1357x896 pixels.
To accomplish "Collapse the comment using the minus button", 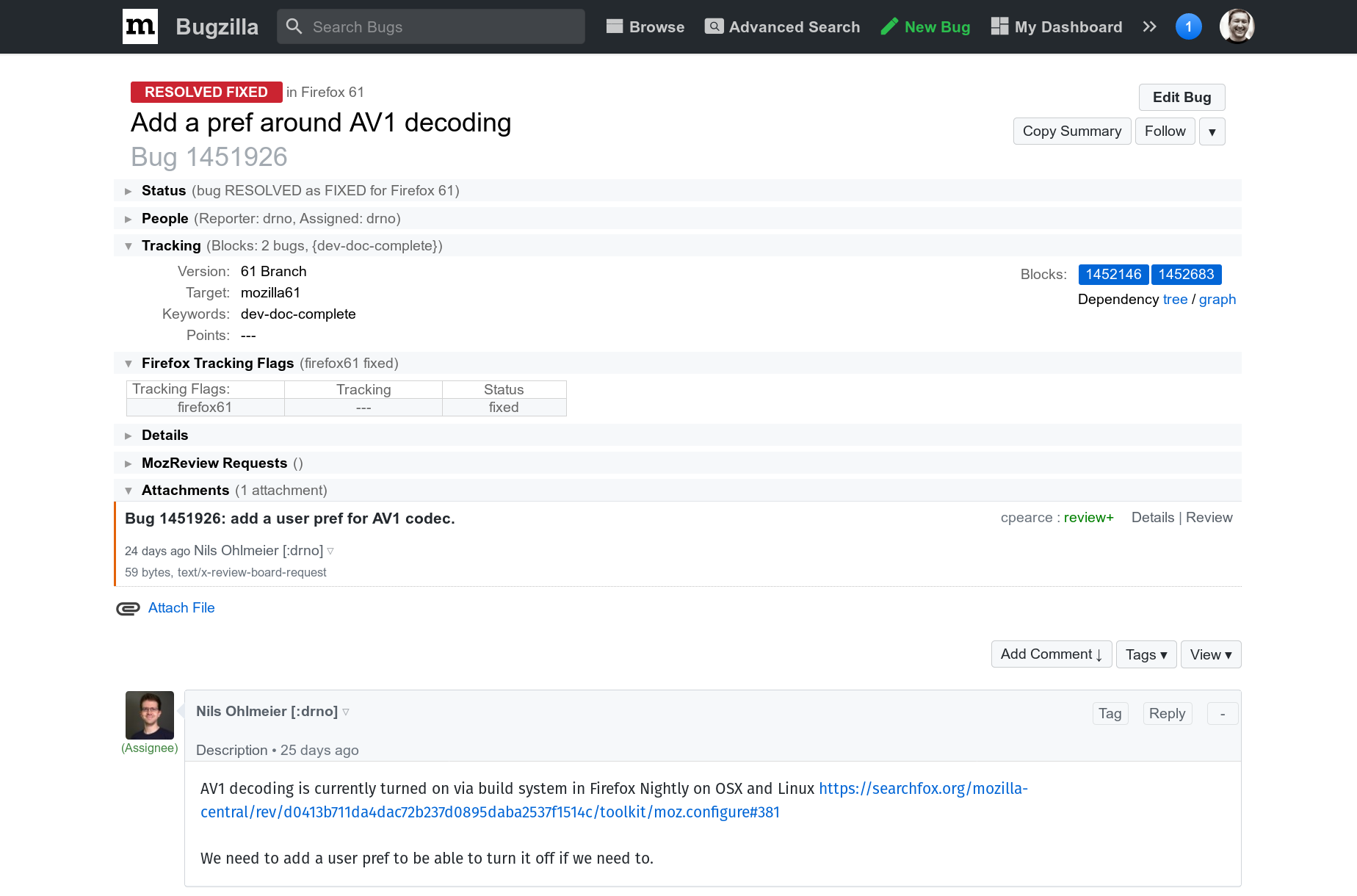I will pyautogui.click(x=1221, y=713).
